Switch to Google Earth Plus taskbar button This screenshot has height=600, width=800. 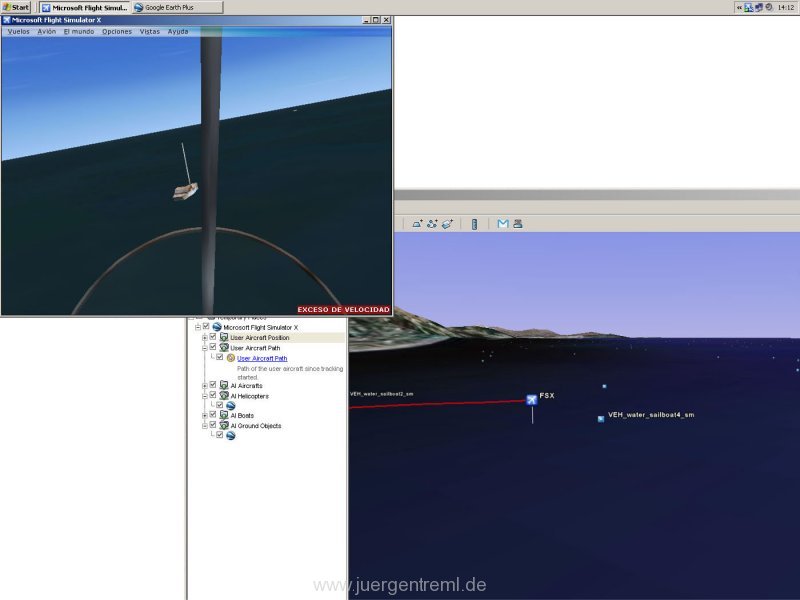coord(178,7)
